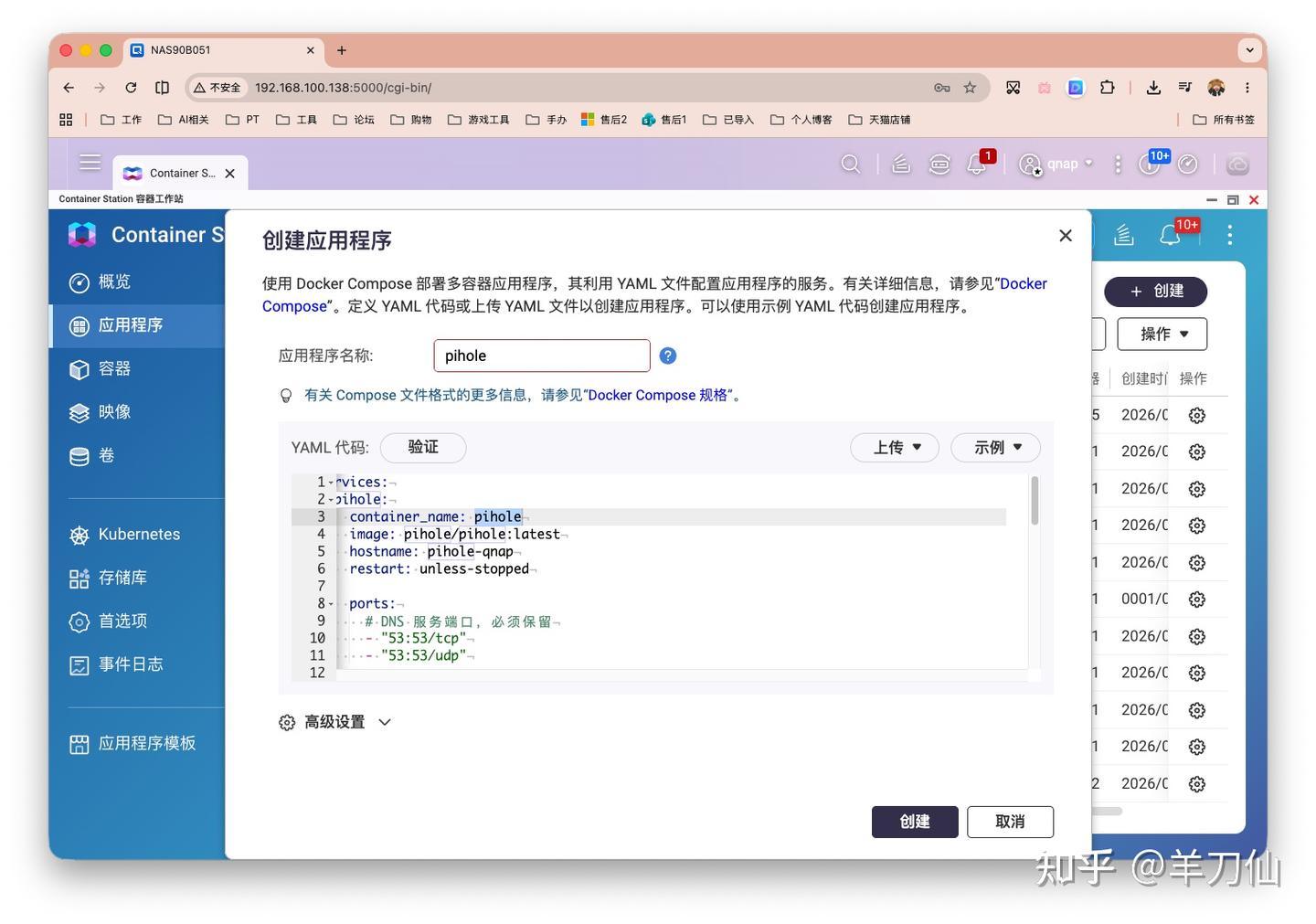Open the browser three-dot menu
The height and width of the screenshot is (924, 1316).
tap(1247, 88)
